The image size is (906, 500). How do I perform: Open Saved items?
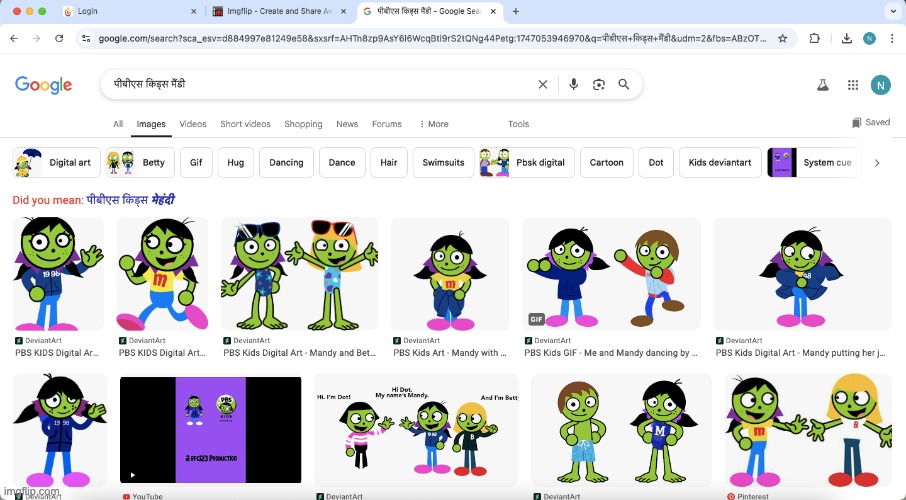(871, 123)
